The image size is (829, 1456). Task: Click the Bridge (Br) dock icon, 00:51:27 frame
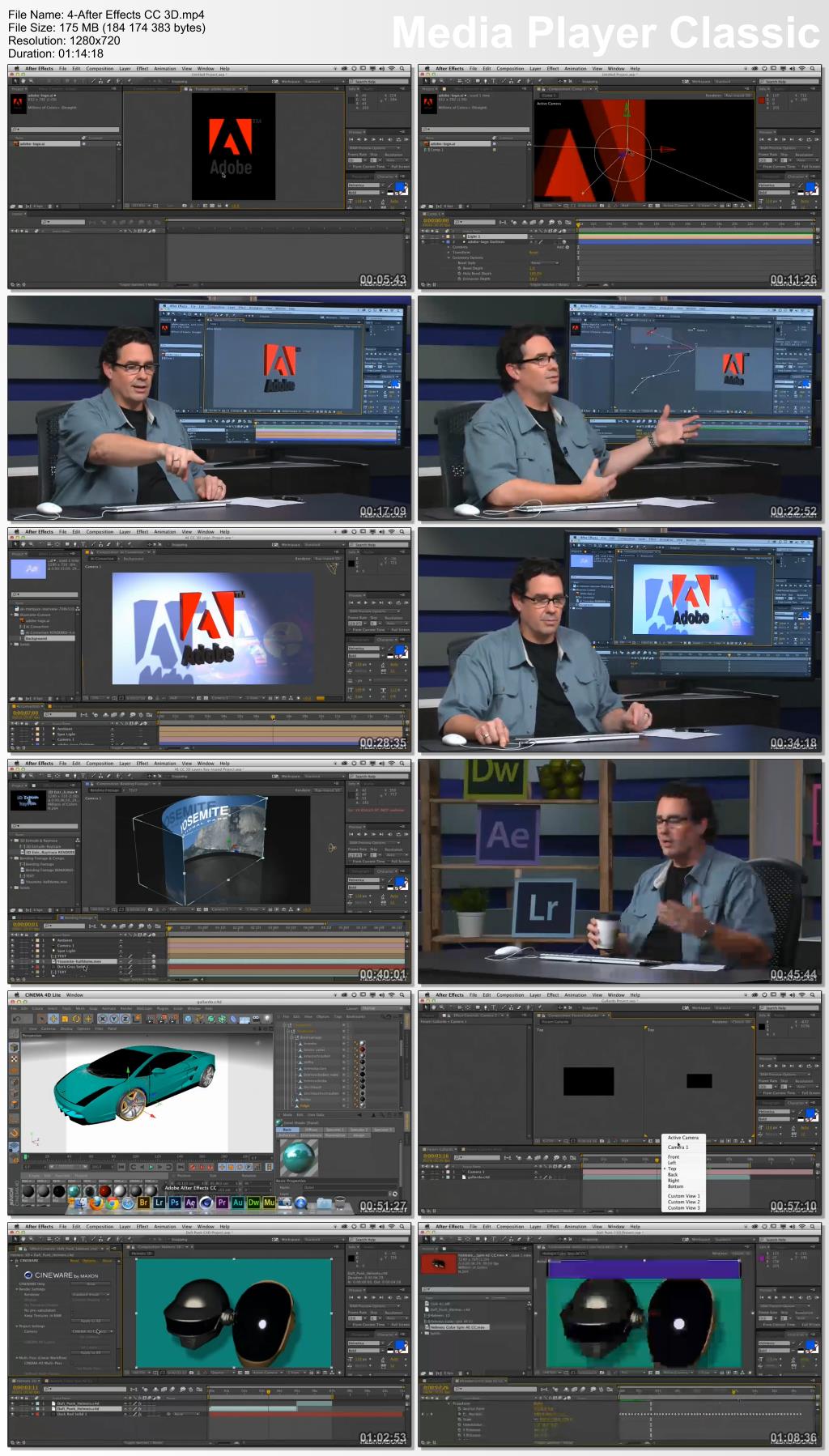tap(143, 1203)
